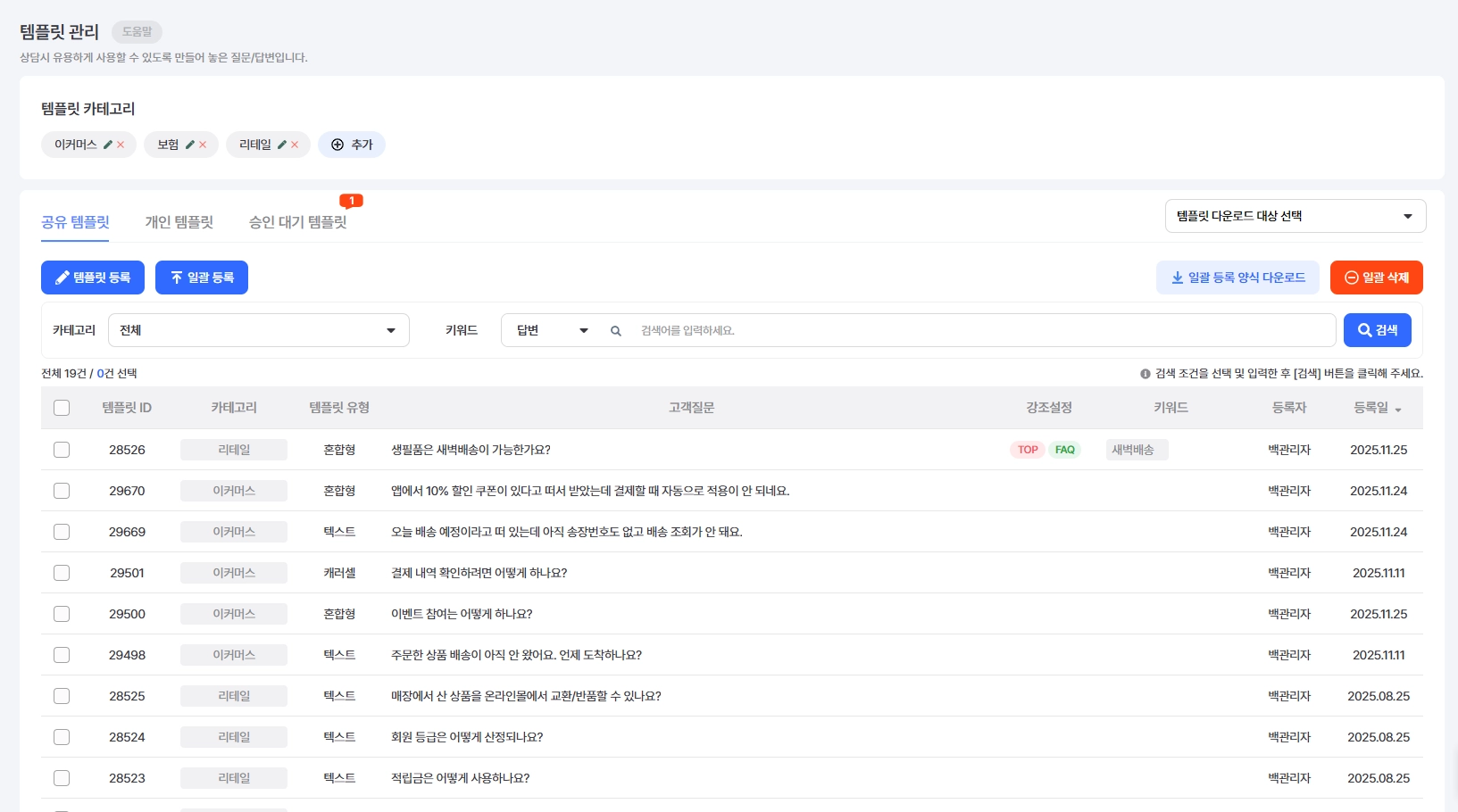
Task: Delete the 리테일 category with its X icon
Action: (x=295, y=145)
